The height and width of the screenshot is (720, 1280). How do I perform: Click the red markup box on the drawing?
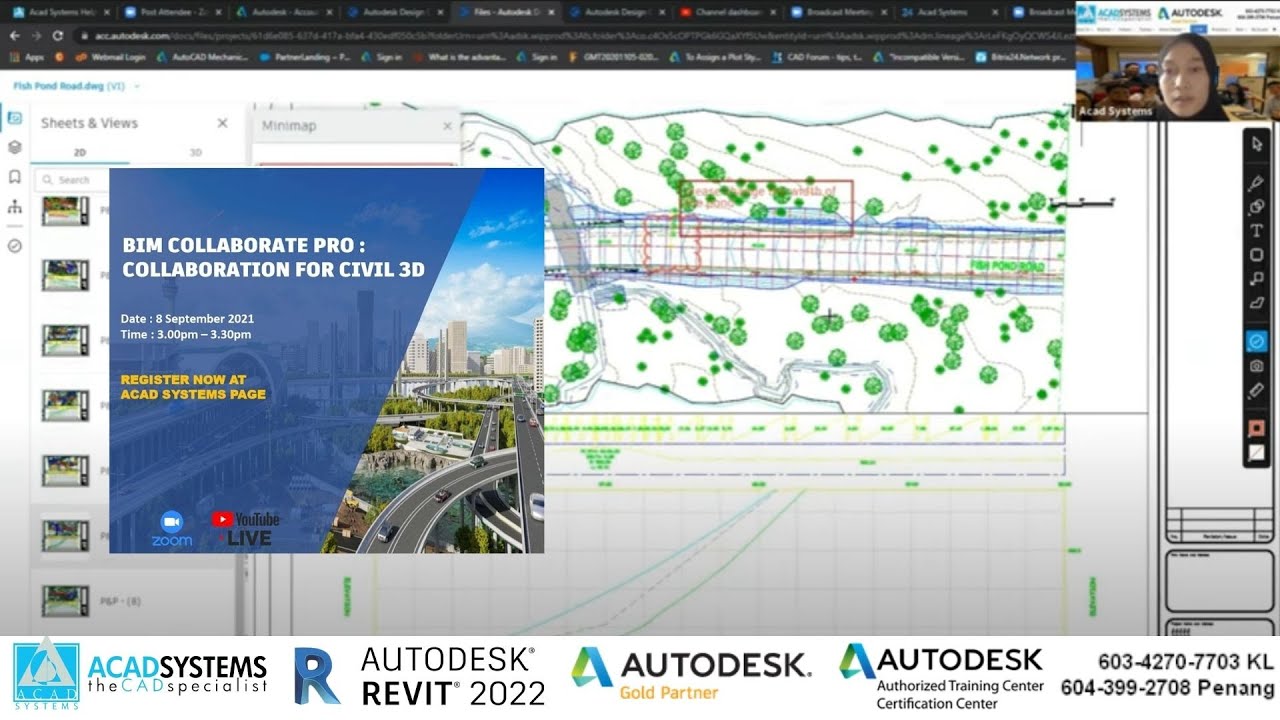click(x=766, y=208)
